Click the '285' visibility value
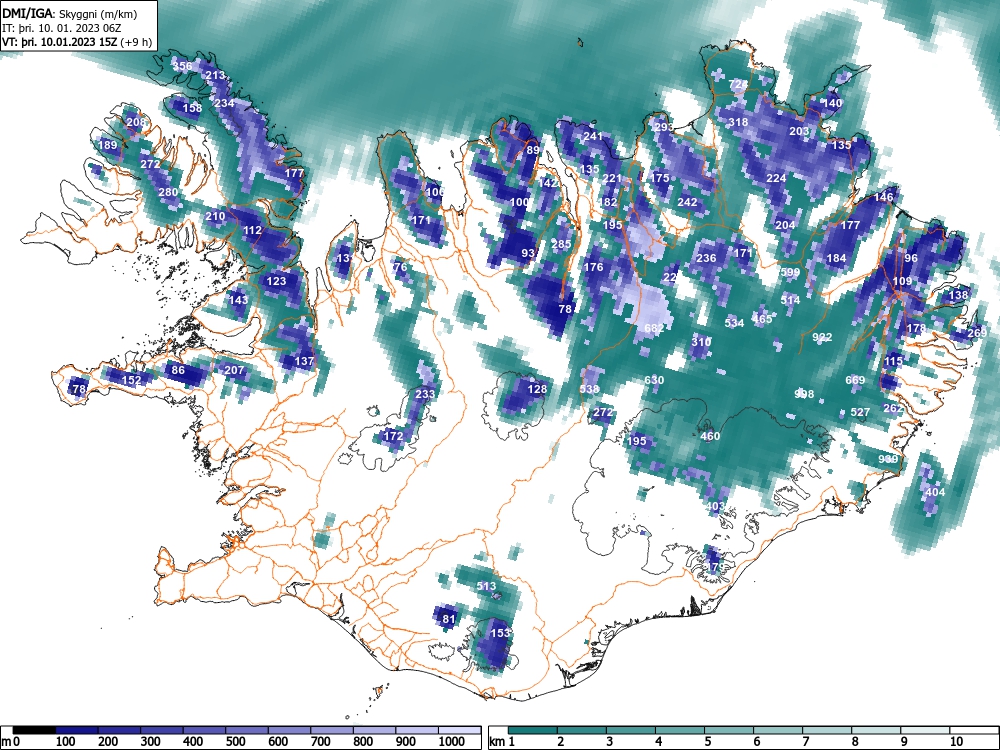1000x750 pixels. (561, 244)
